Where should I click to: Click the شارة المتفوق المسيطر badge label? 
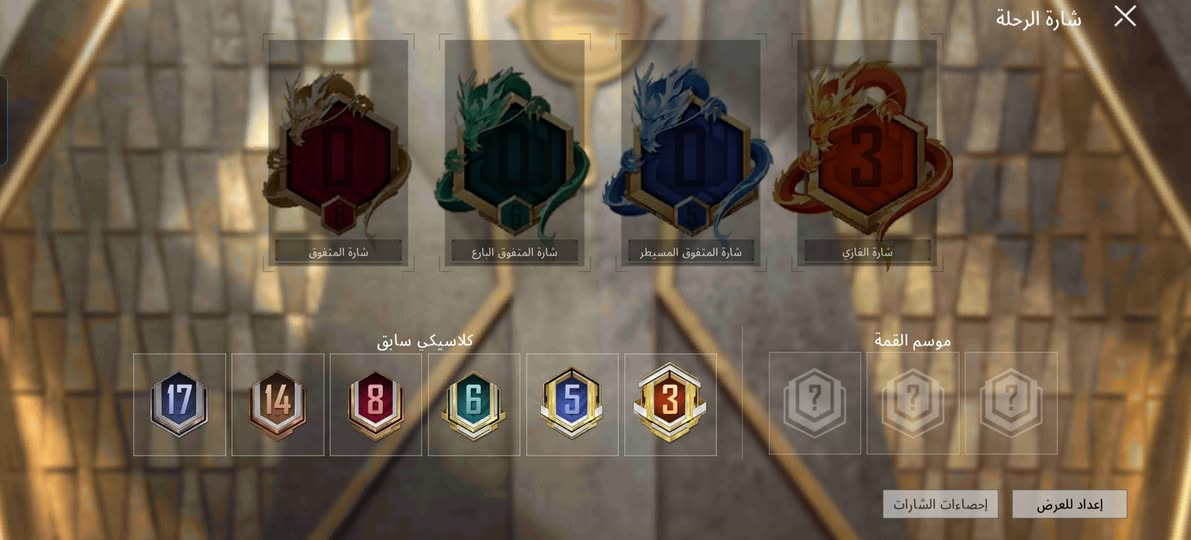click(691, 251)
